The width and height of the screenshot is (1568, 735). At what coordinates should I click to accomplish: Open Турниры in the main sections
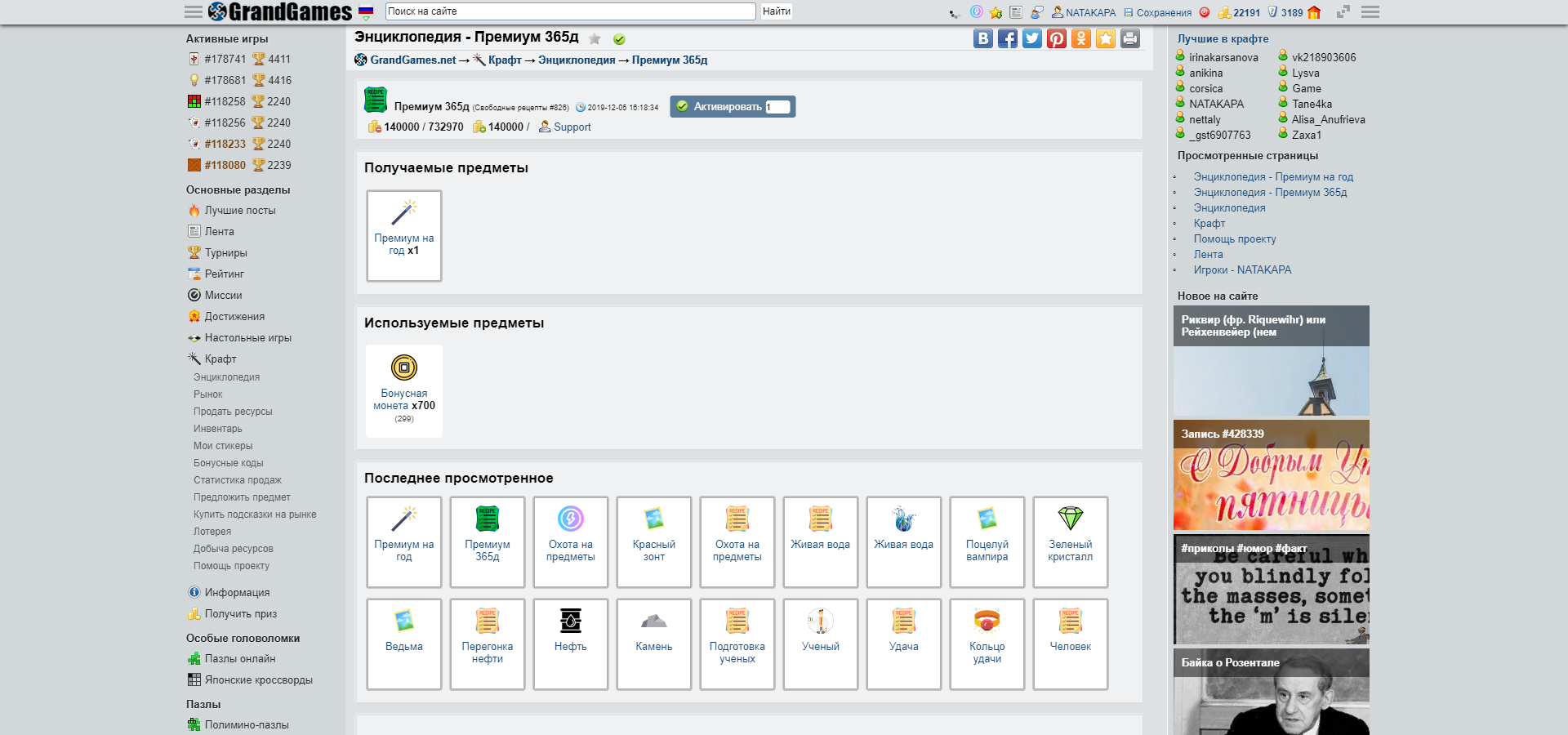pos(226,253)
